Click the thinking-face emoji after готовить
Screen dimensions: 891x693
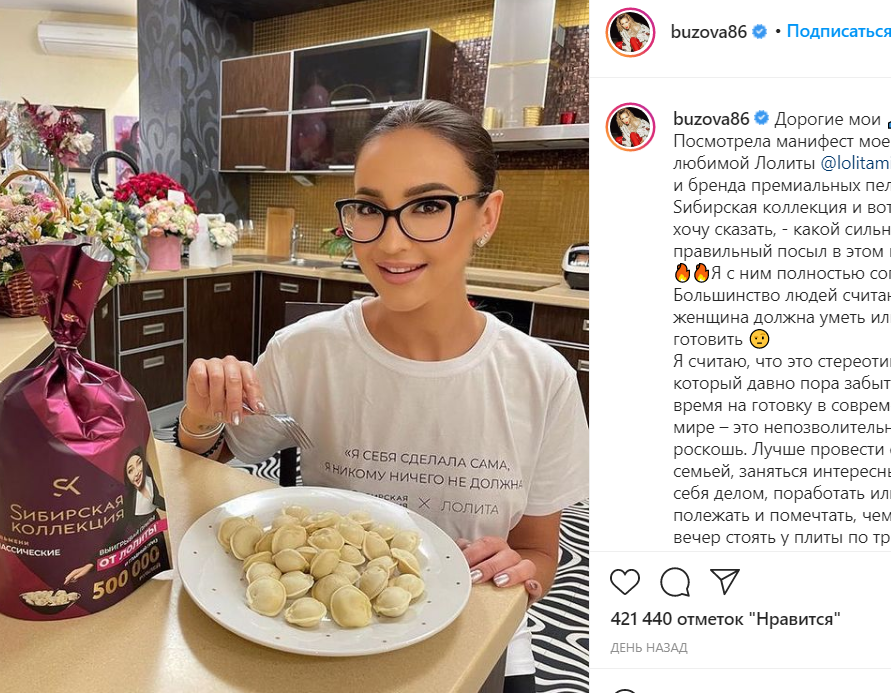[760, 339]
